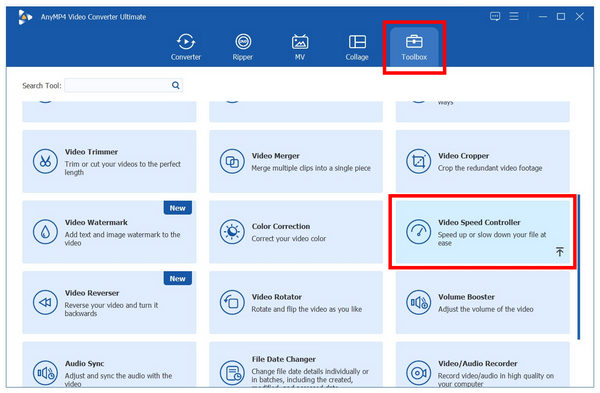Screen dimensions: 600x393
Task: Click the Video Trimmer scissors icon
Action: pos(45,161)
